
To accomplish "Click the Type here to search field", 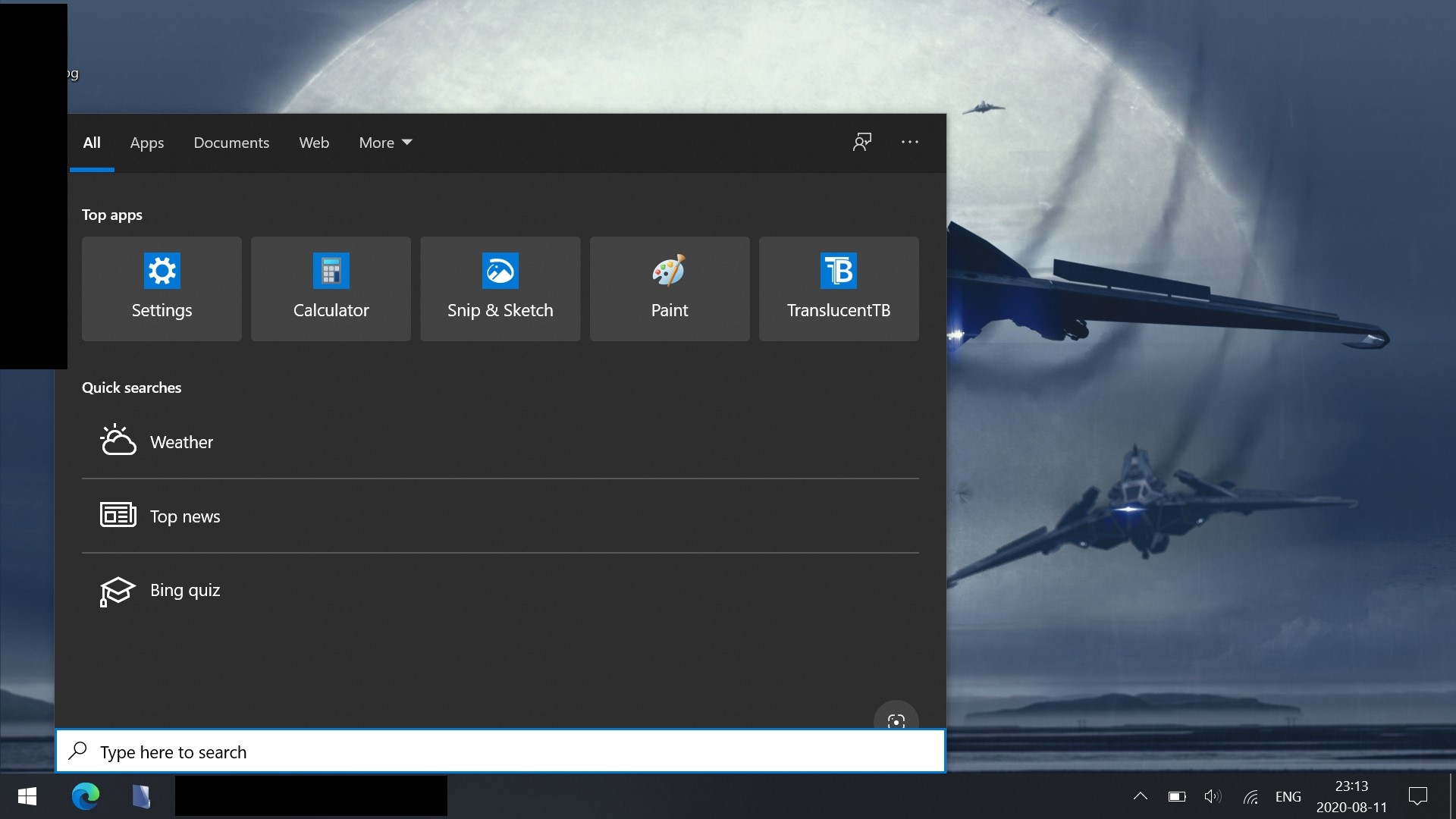I will (500, 752).
